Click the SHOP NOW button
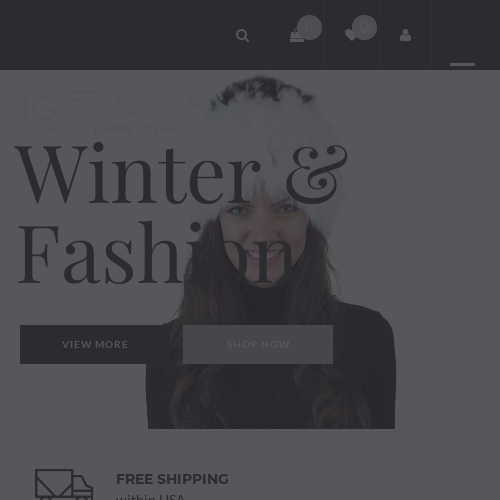Image resolution: width=500 pixels, height=500 pixels. [258, 344]
